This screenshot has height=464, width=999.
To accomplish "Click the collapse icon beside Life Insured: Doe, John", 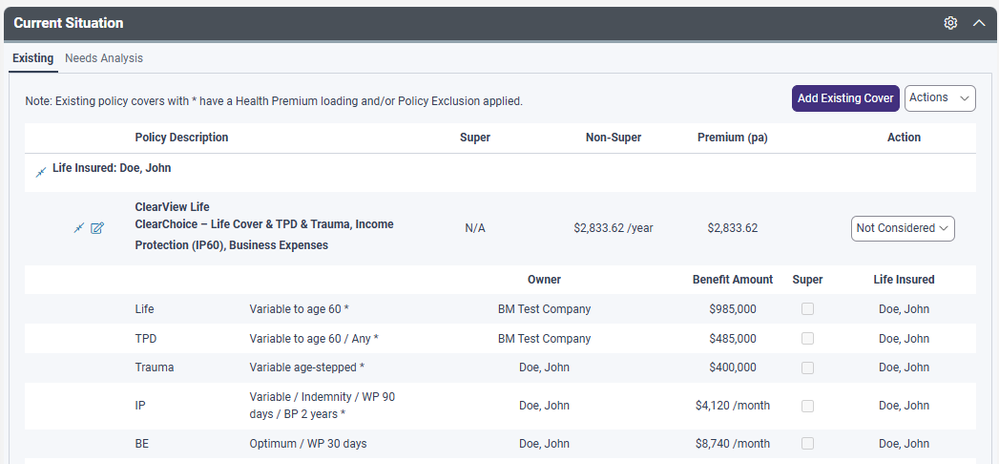I will tap(41, 171).
